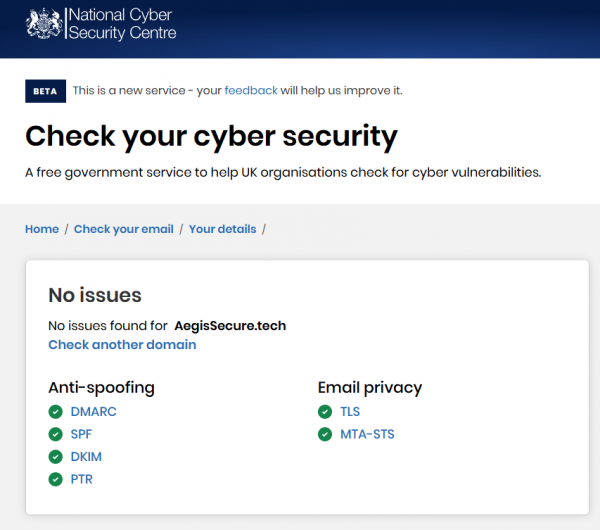The image size is (600, 530).
Task: Click the green checkmark beside DKIM
Action: coord(56,457)
